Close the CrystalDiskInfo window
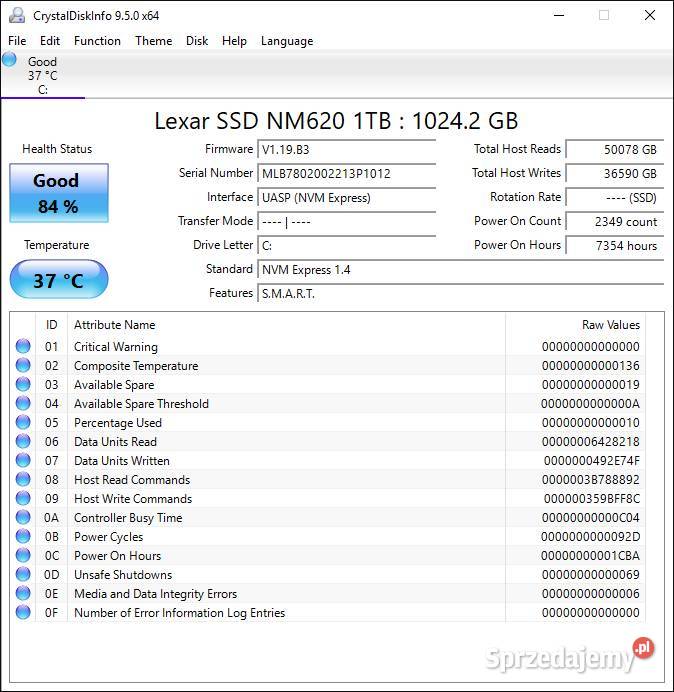 (x=650, y=15)
